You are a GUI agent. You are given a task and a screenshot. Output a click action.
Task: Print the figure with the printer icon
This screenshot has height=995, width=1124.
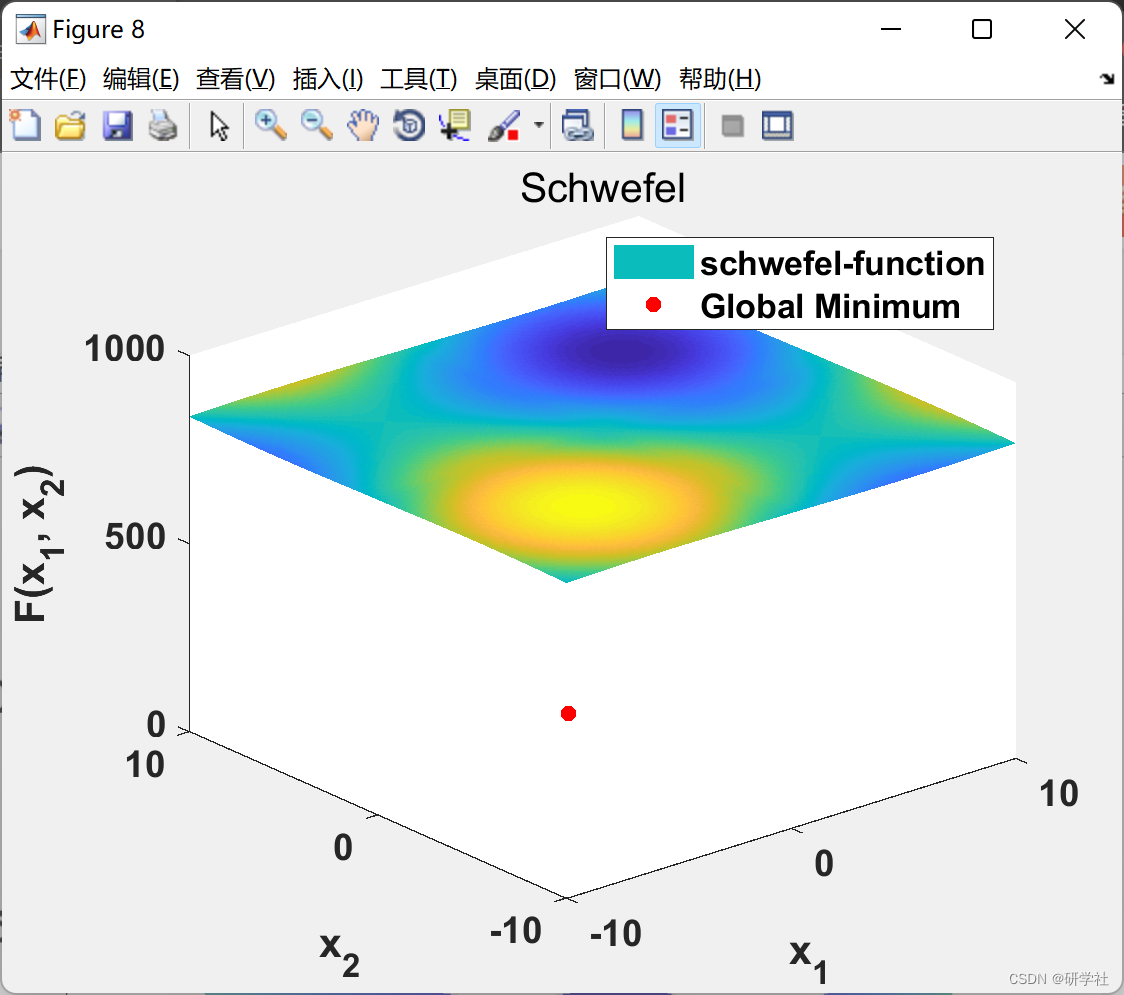tap(163, 125)
